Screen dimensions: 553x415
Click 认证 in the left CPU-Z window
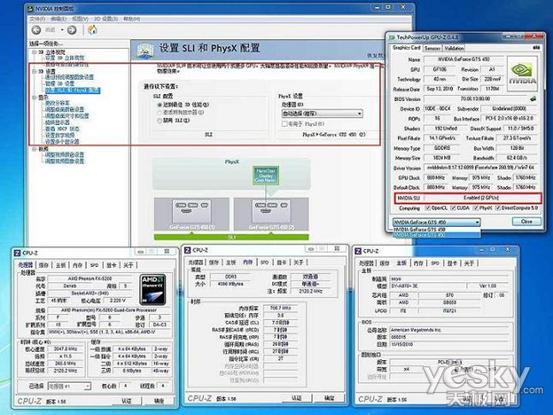[x=126, y=401]
